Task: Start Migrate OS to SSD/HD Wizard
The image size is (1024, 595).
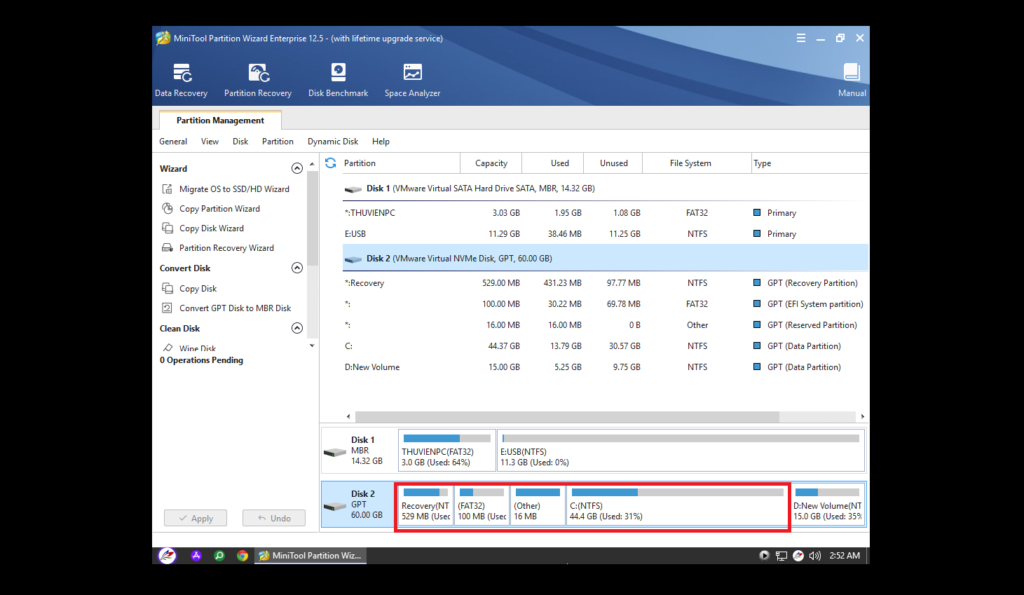Action: pyautogui.click(x=234, y=189)
